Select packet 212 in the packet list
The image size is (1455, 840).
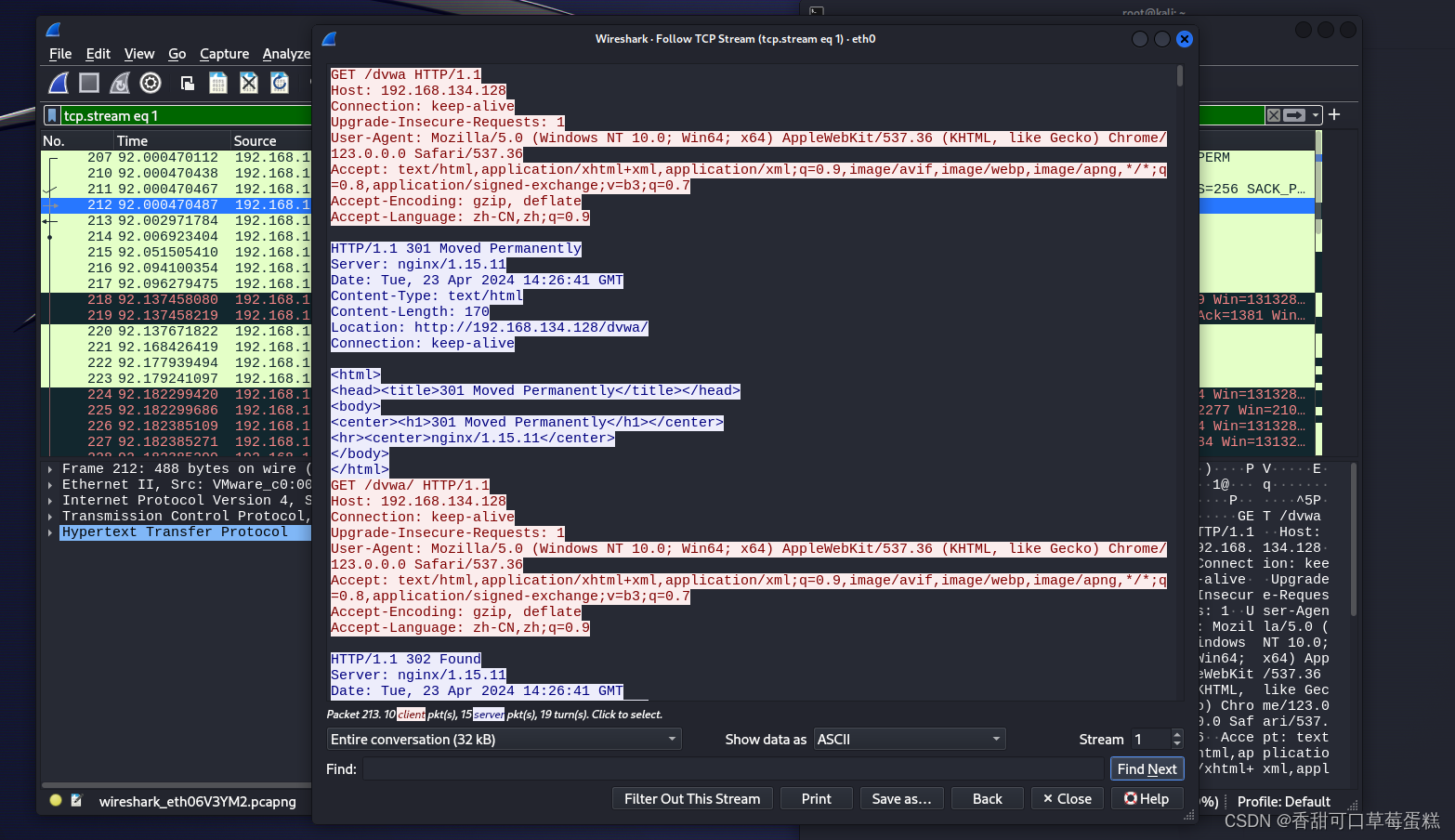click(177, 204)
